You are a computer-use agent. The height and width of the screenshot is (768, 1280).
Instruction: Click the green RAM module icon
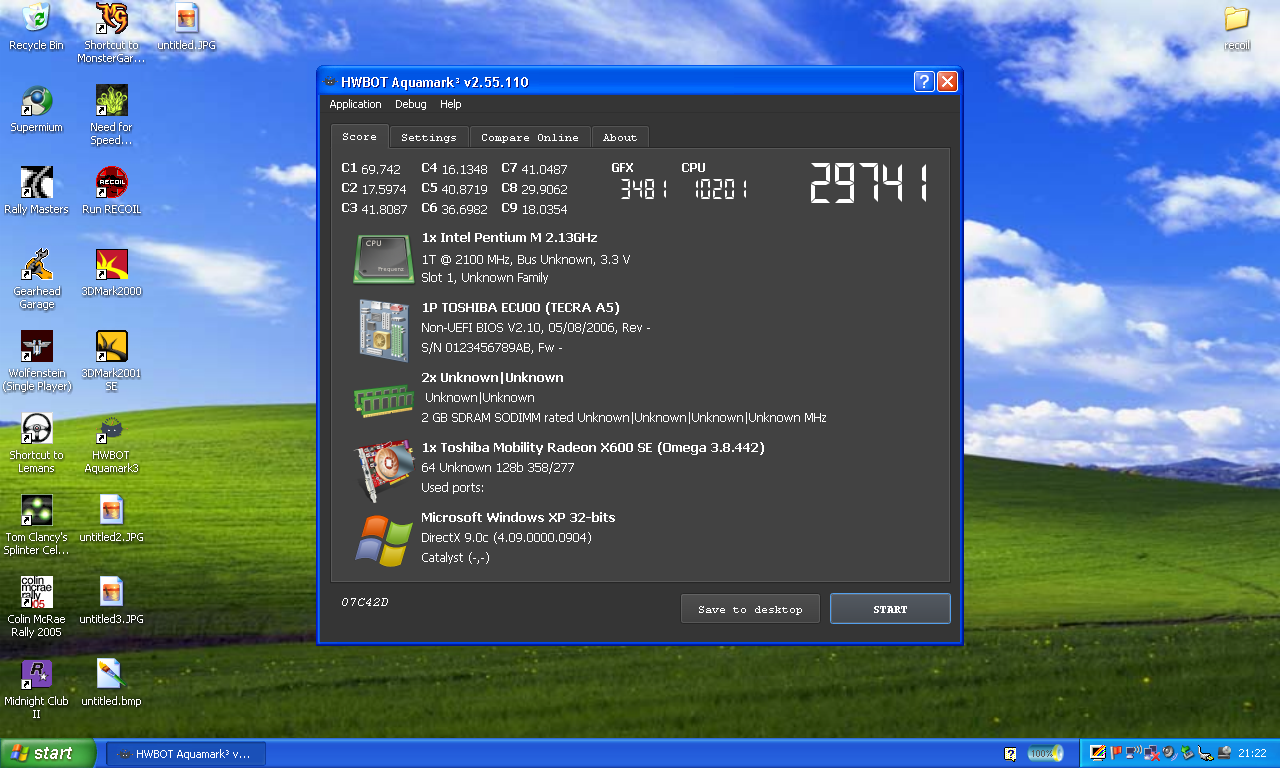click(383, 400)
